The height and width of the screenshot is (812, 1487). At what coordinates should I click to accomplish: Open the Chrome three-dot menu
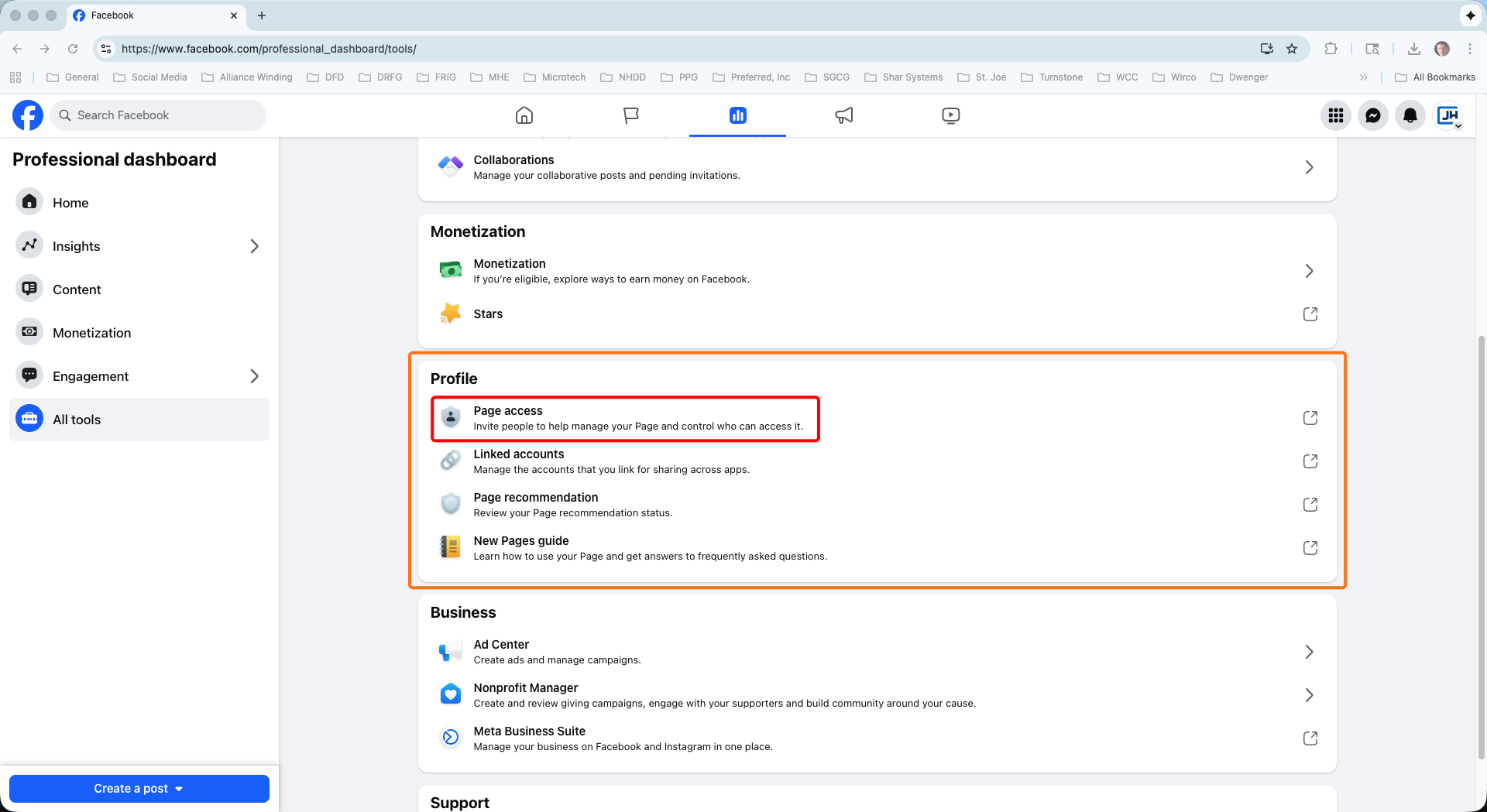pos(1470,49)
